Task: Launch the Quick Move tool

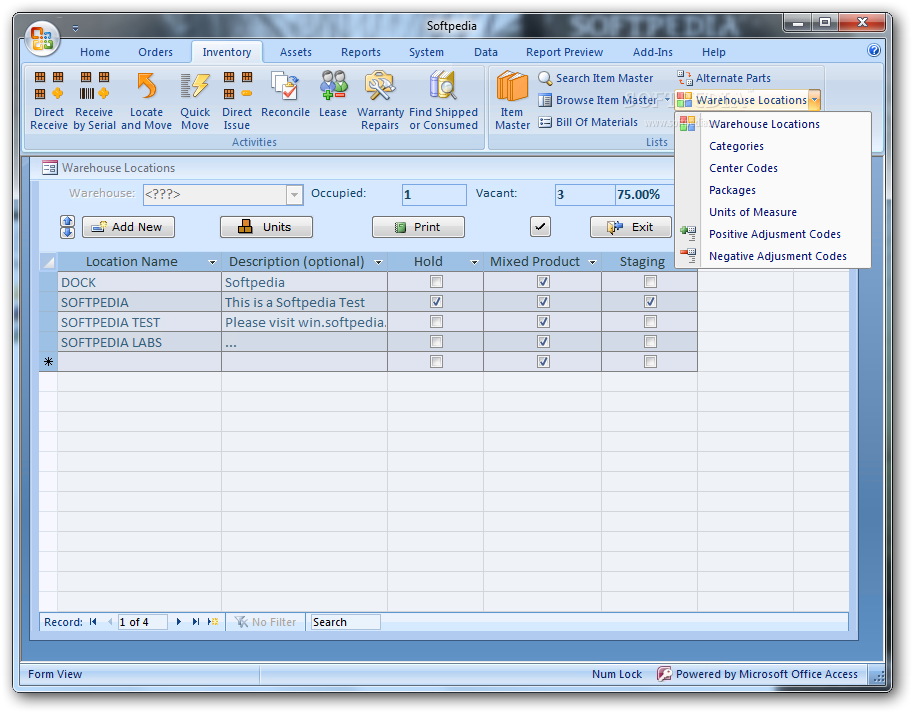Action: point(195,100)
